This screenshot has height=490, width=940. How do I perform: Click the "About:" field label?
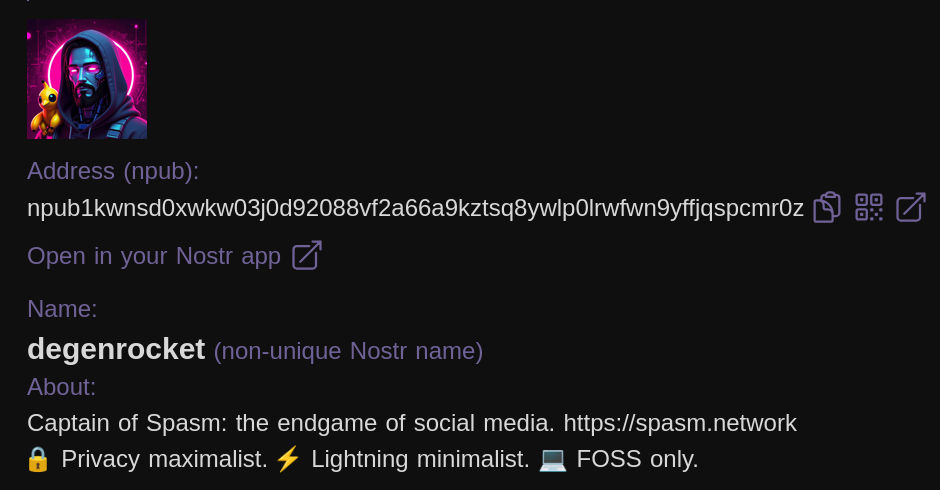(62, 387)
